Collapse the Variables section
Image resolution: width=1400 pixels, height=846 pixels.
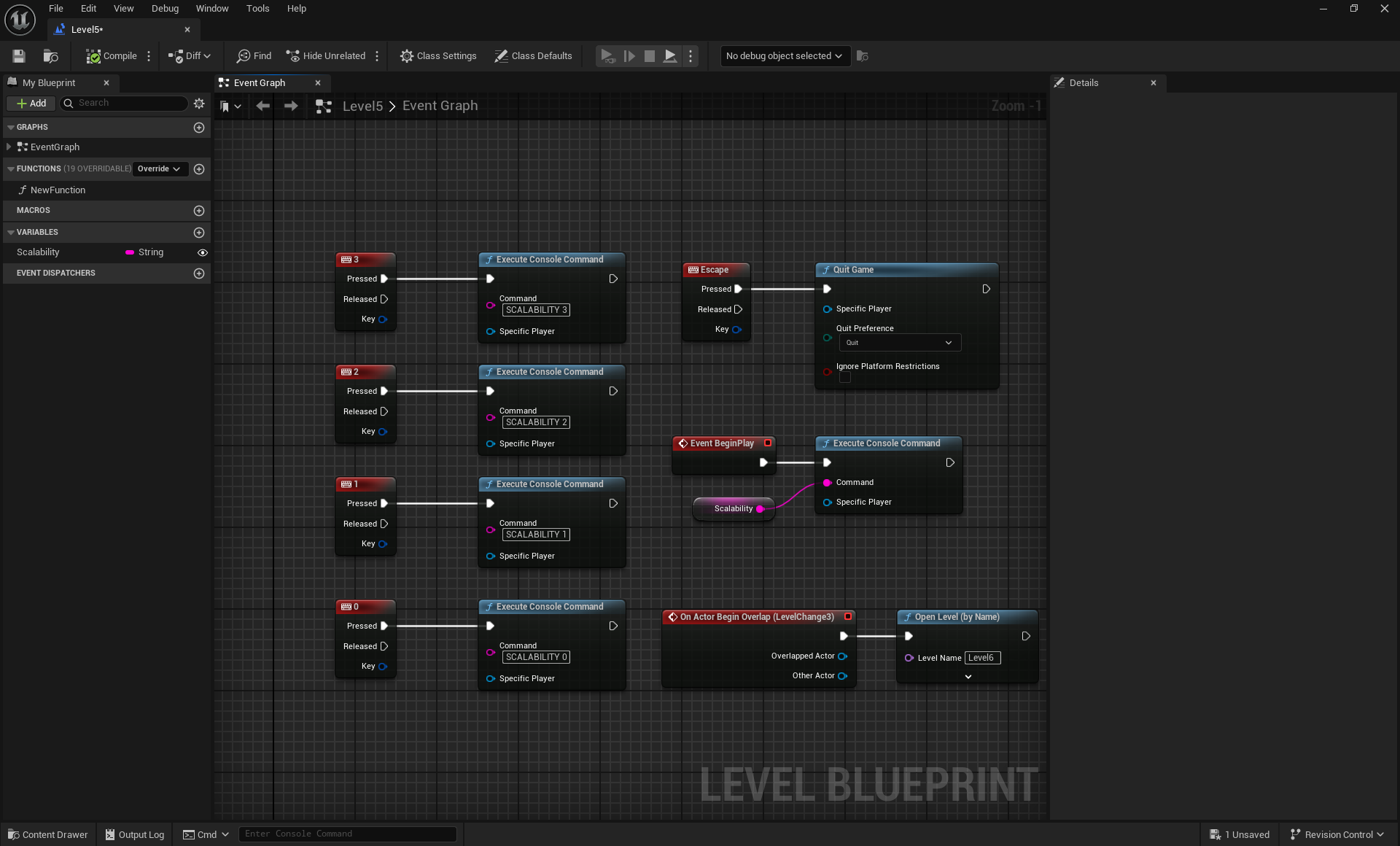(x=11, y=233)
